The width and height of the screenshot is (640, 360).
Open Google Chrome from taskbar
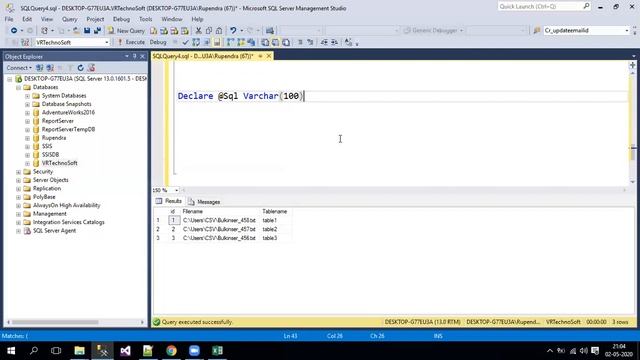point(171,351)
